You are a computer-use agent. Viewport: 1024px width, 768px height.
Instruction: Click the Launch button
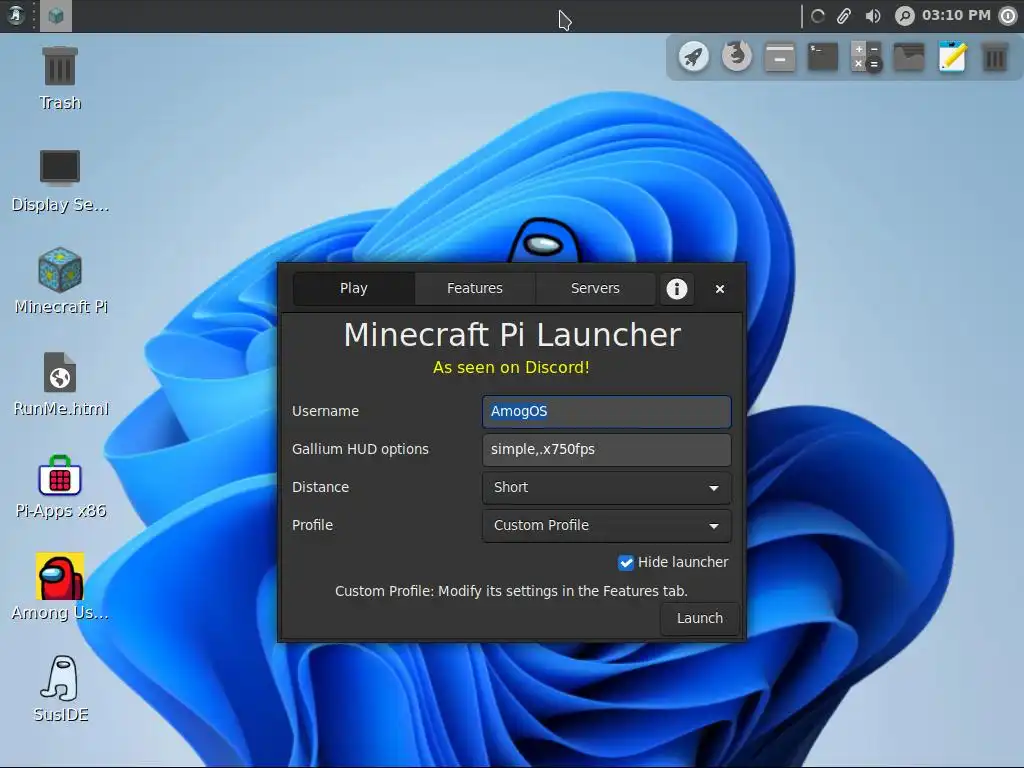pyautogui.click(x=699, y=618)
